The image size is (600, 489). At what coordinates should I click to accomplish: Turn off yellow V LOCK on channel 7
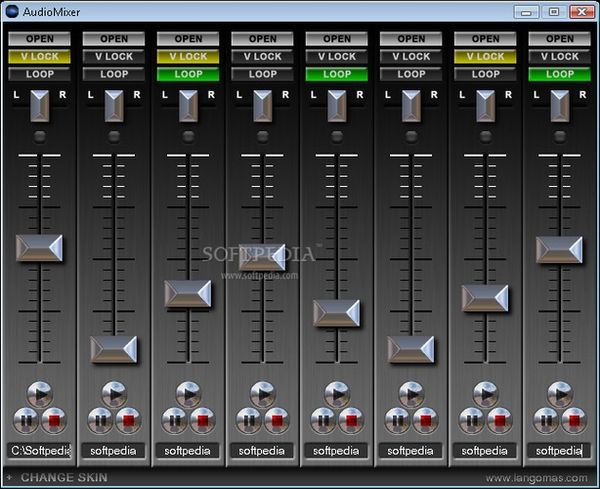tap(485, 57)
